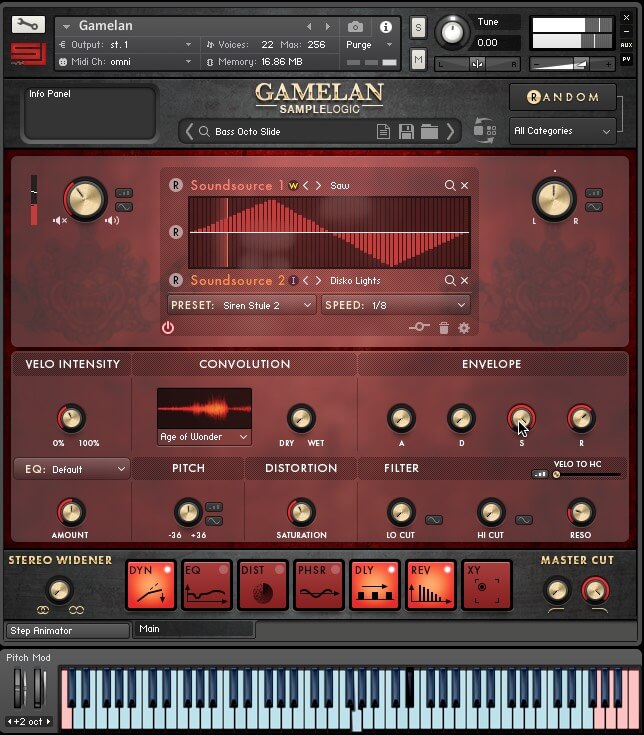Toggle the DYN effect on or off
This screenshot has height=735, width=644.
(x=150, y=585)
